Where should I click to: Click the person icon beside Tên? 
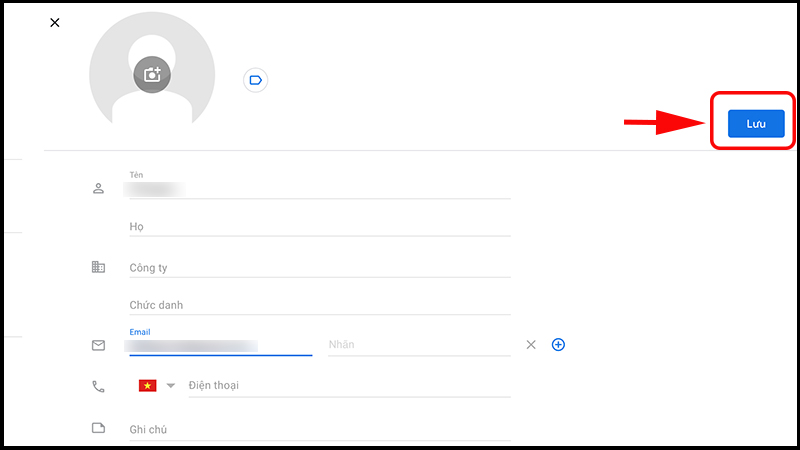[98, 189]
